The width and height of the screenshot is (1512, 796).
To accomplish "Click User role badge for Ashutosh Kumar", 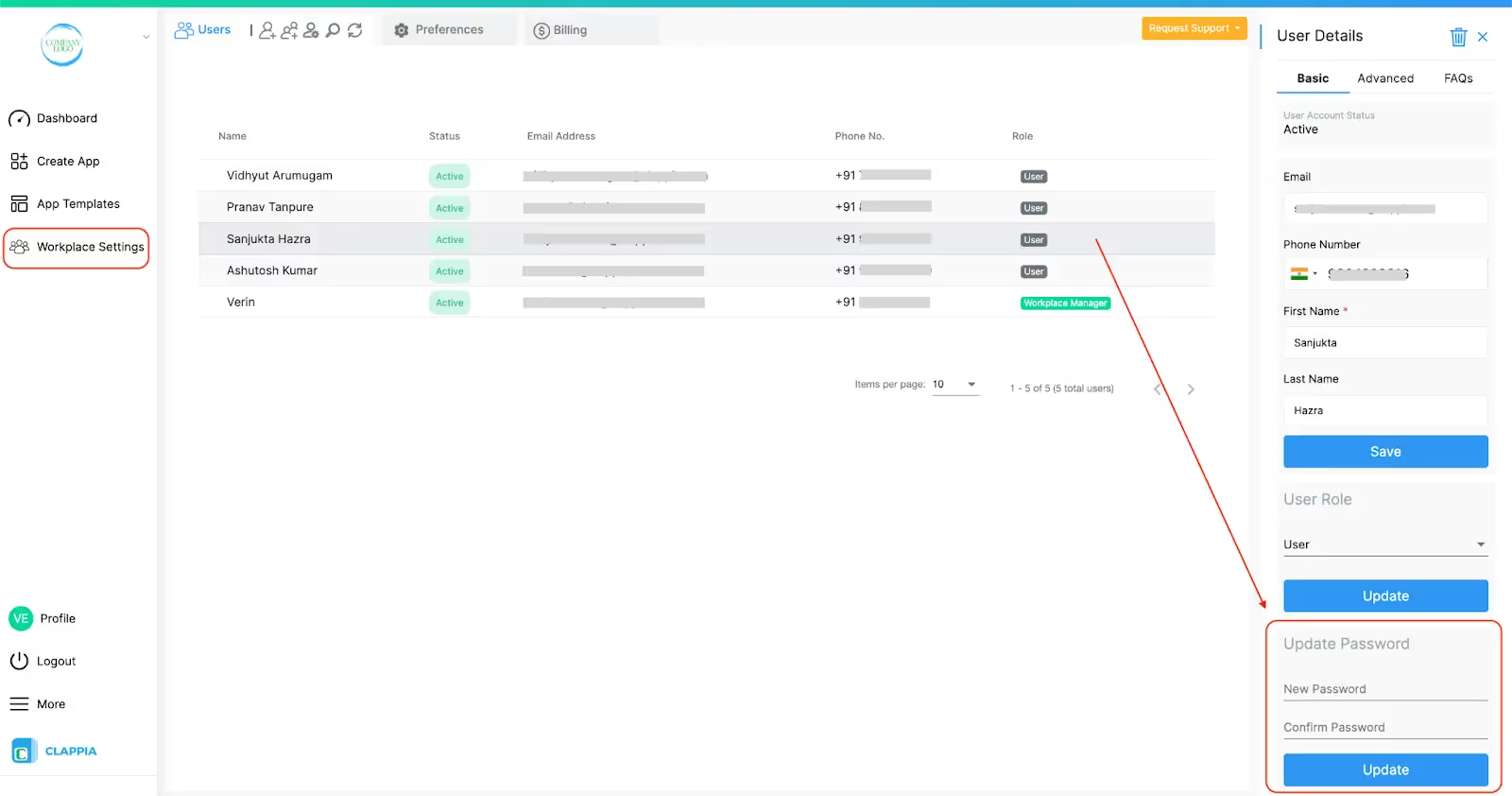I will [1034, 271].
